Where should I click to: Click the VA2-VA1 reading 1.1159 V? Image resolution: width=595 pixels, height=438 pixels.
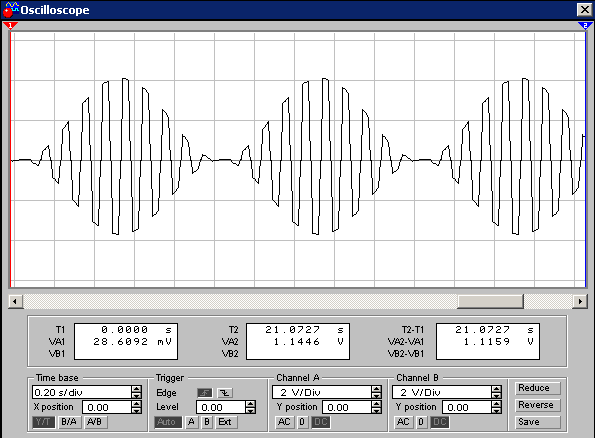(x=498, y=342)
